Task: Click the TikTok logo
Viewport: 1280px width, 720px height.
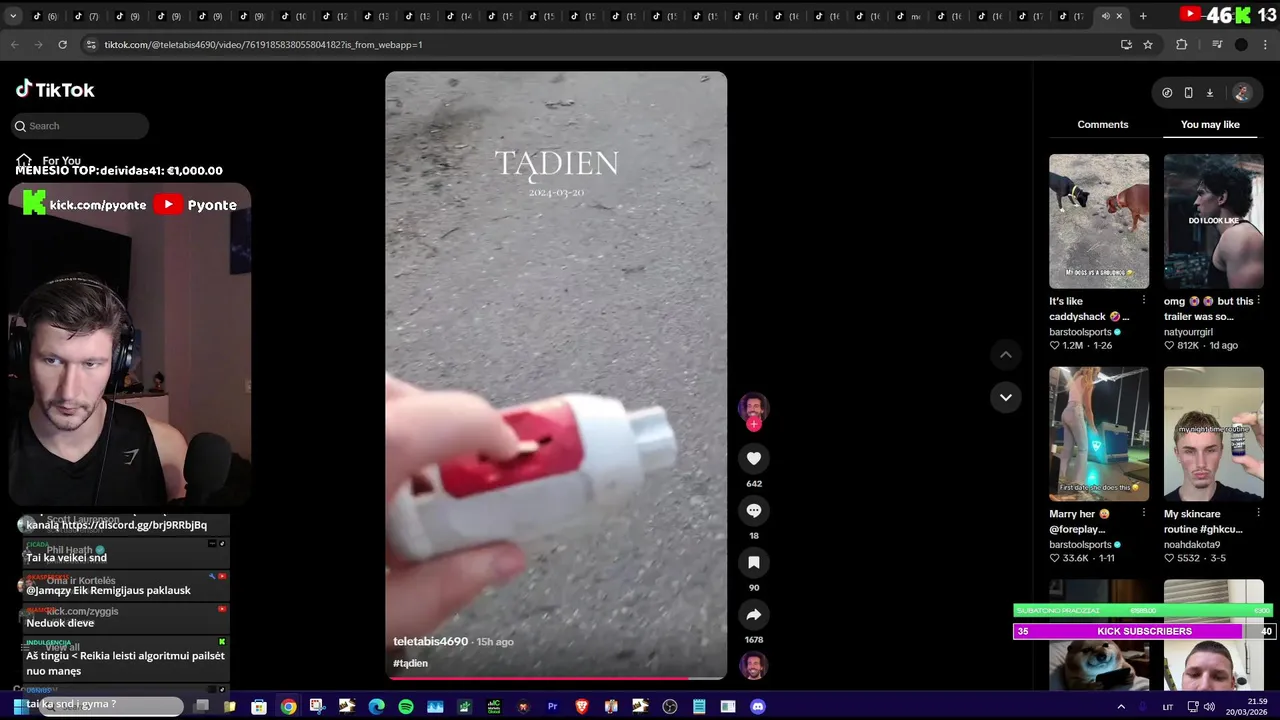Action: 55,89
